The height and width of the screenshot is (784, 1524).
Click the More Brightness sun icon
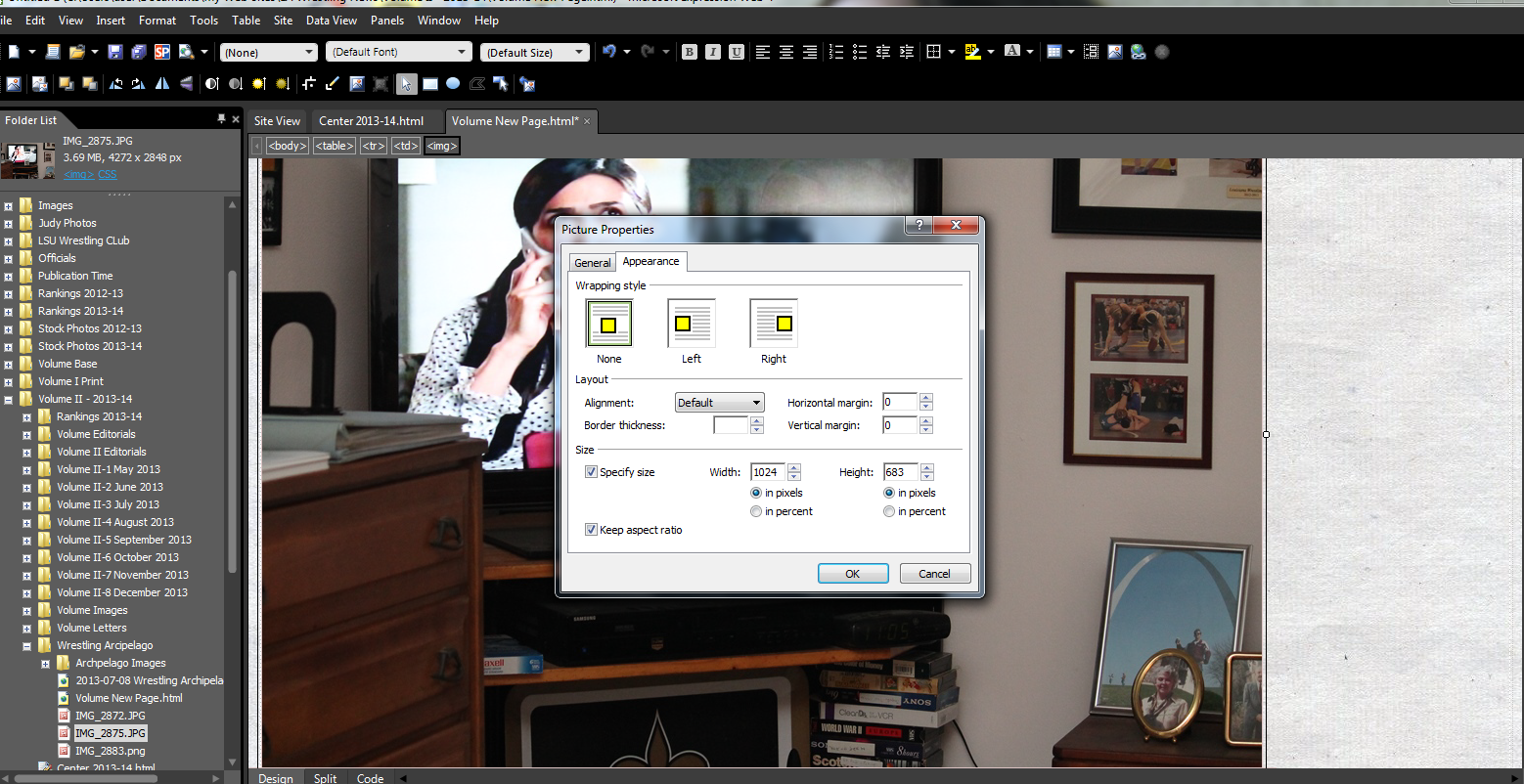coord(258,84)
